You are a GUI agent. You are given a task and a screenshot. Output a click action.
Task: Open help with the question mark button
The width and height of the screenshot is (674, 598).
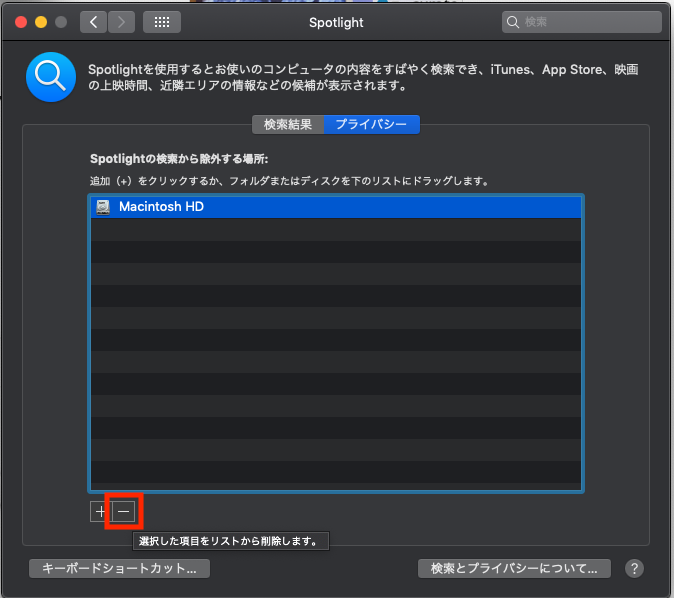tap(634, 568)
